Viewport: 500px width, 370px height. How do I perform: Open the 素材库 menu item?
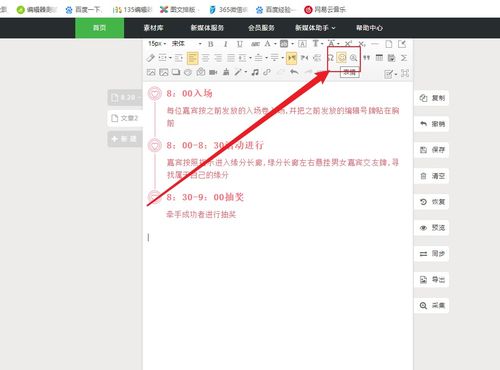point(153,28)
